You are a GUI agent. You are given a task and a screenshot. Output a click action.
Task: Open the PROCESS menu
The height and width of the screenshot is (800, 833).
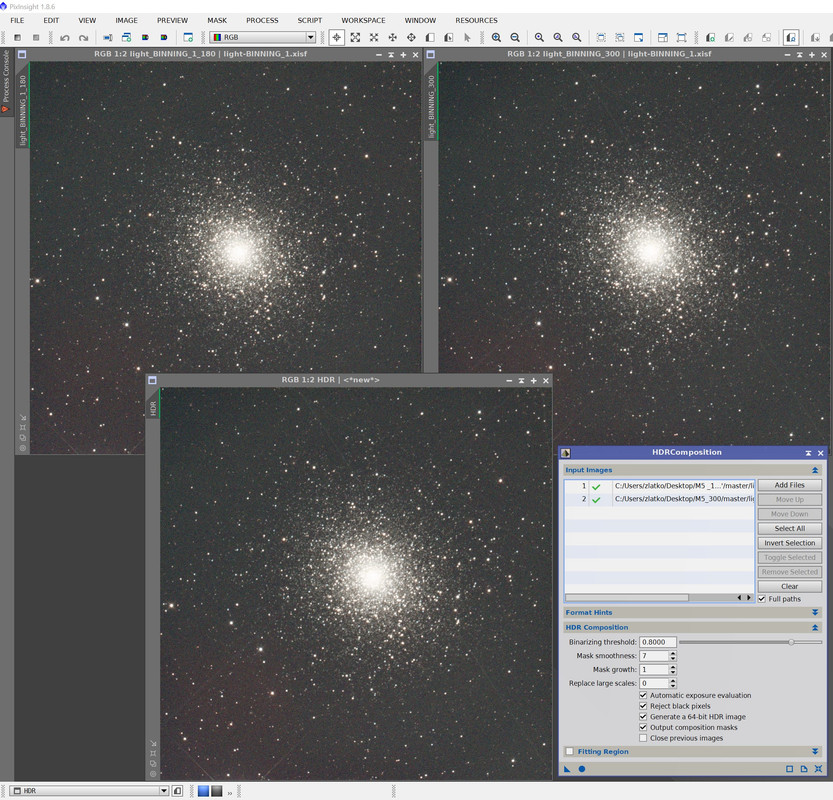tap(262, 20)
